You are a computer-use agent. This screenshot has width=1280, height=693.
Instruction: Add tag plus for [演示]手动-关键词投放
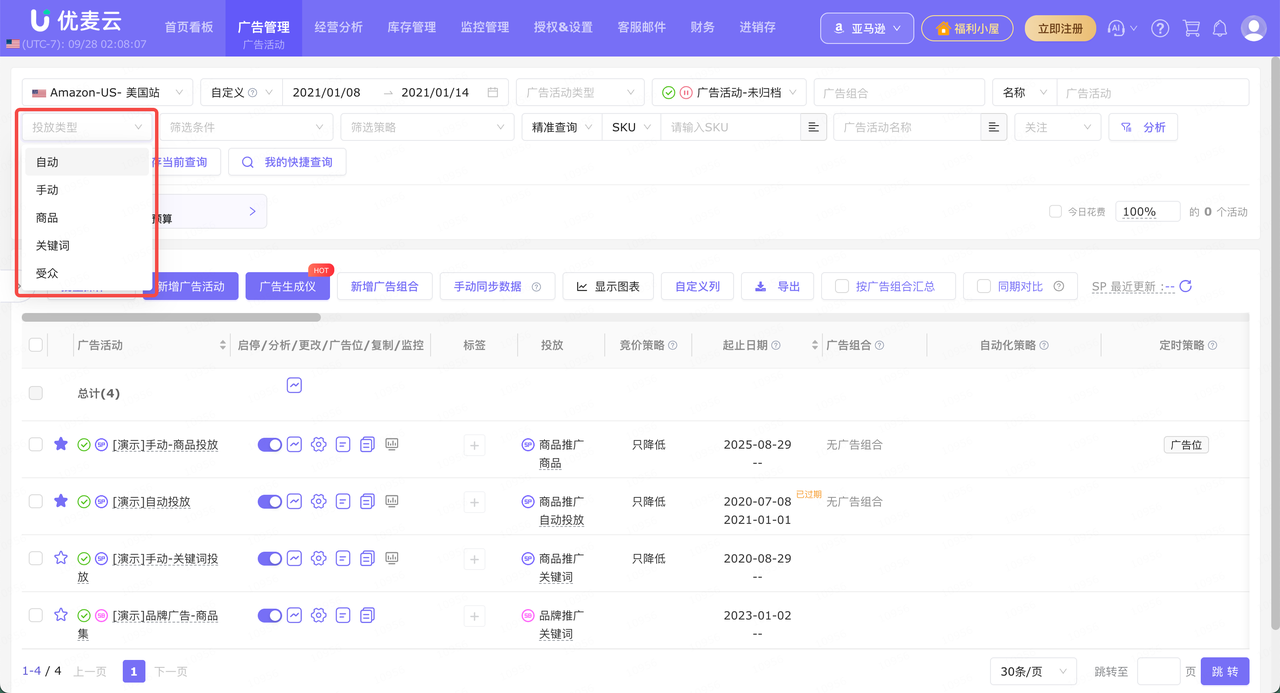(x=474, y=559)
